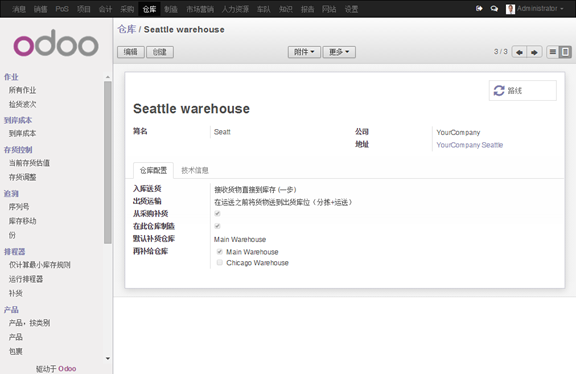The height and width of the screenshot is (374, 576).
Task: Click the 编辑 button
Action: (x=131, y=52)
